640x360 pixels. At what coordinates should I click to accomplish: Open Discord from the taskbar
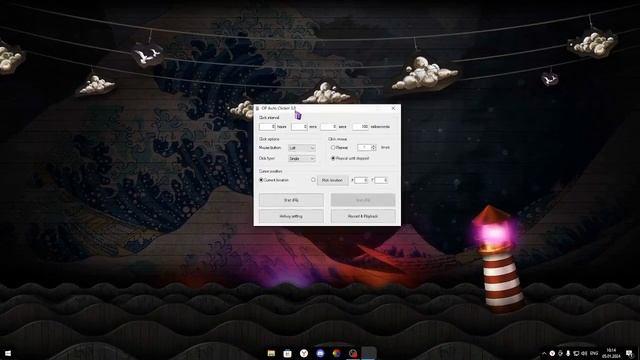(320, 353)
